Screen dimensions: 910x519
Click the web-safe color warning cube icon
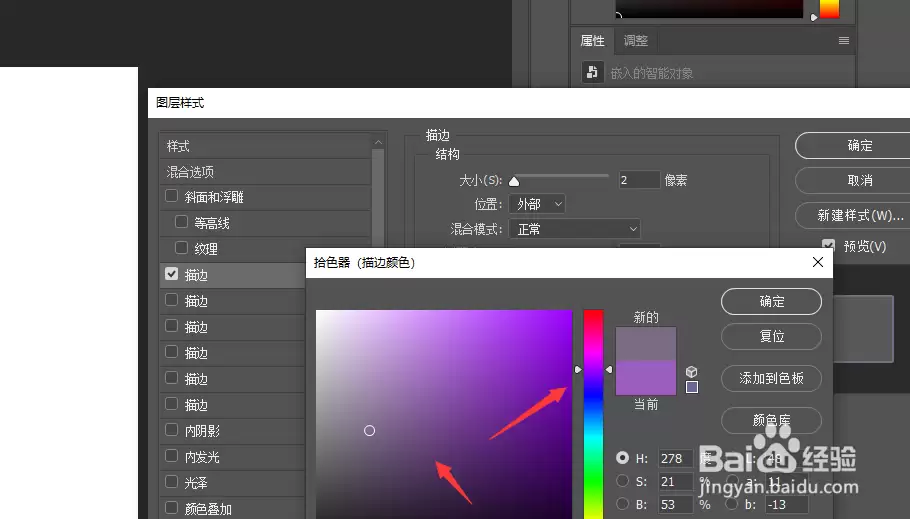[691, 372]
